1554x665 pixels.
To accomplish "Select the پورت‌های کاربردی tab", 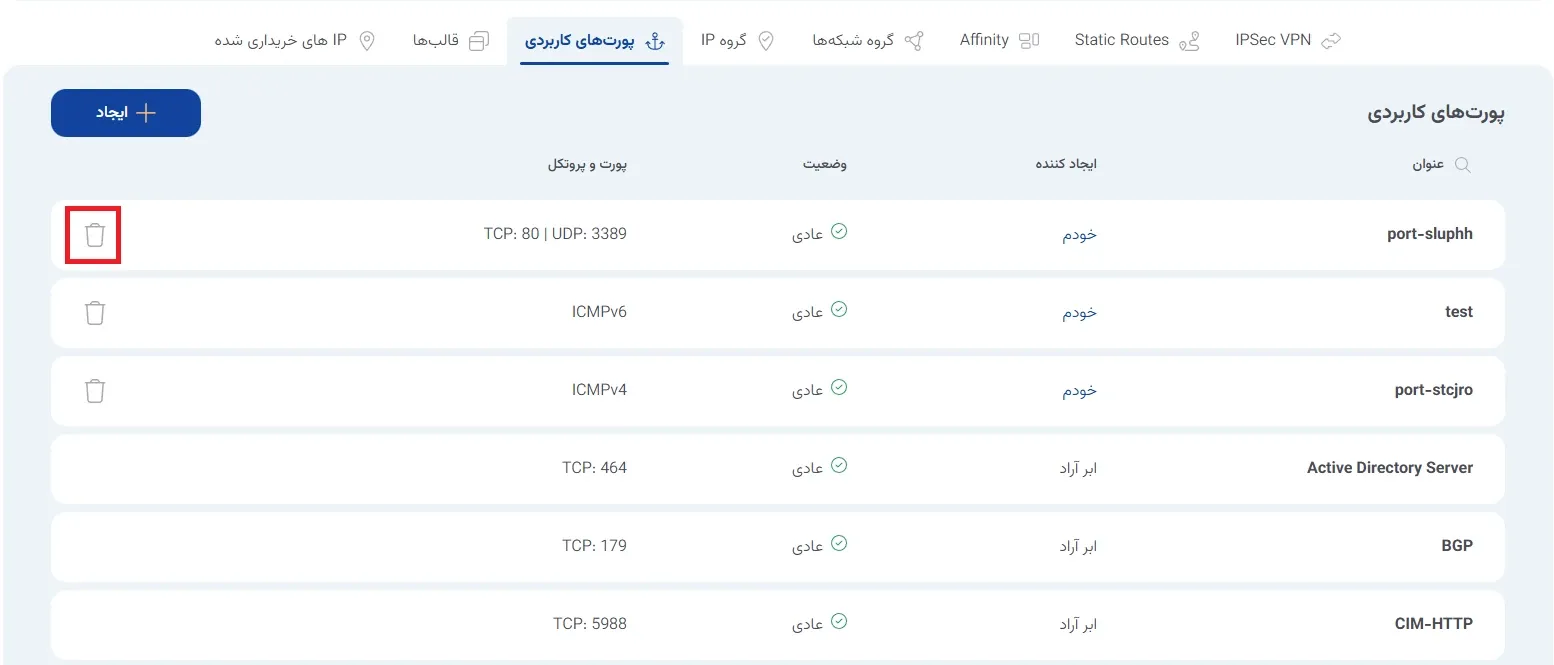I will (x=595, y=41).
